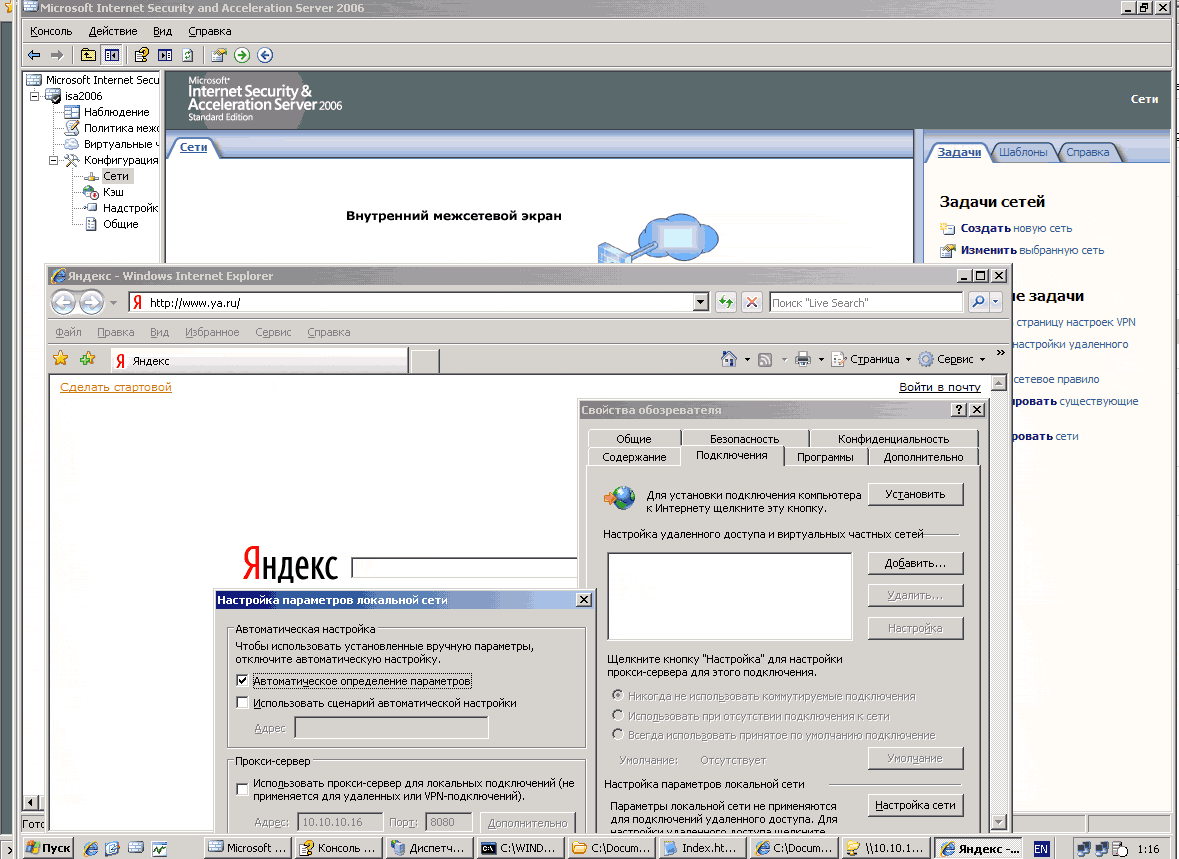Image resolution: width=1179 pixels, height=859 pixels.
Task: Launch Internet Explorer from the Quick Launch bar
Action: click(x=91, y=847)
